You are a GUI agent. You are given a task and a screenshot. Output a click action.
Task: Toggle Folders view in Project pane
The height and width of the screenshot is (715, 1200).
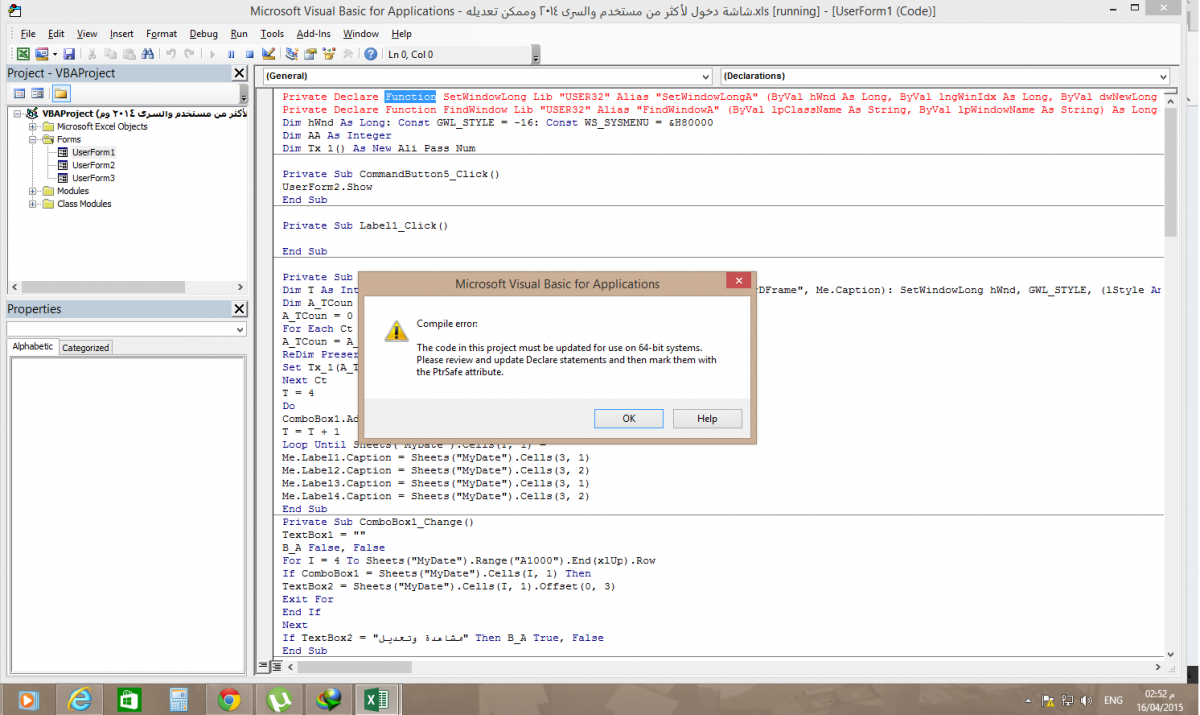tap(61, 93)
